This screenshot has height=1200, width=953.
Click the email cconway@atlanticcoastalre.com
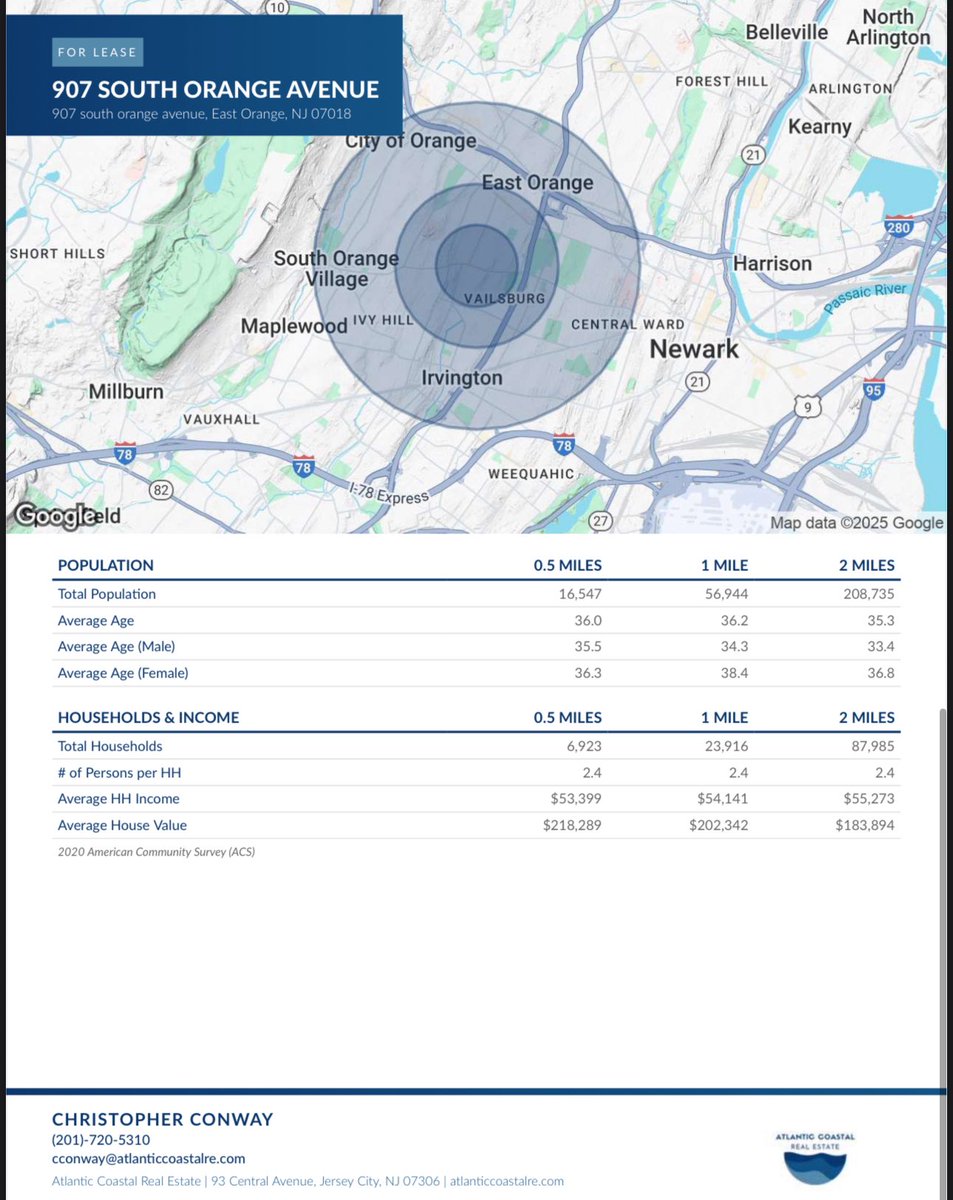point(148,1158)
